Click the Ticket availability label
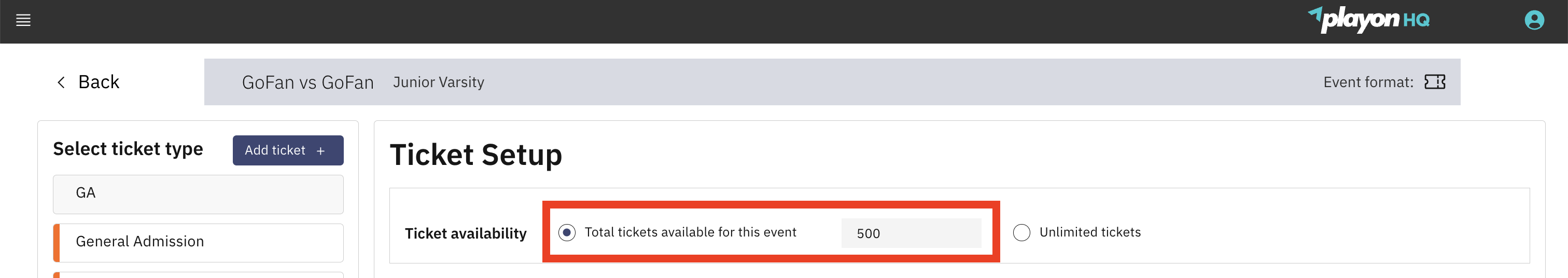1568x278 pixels. [466, 233]
